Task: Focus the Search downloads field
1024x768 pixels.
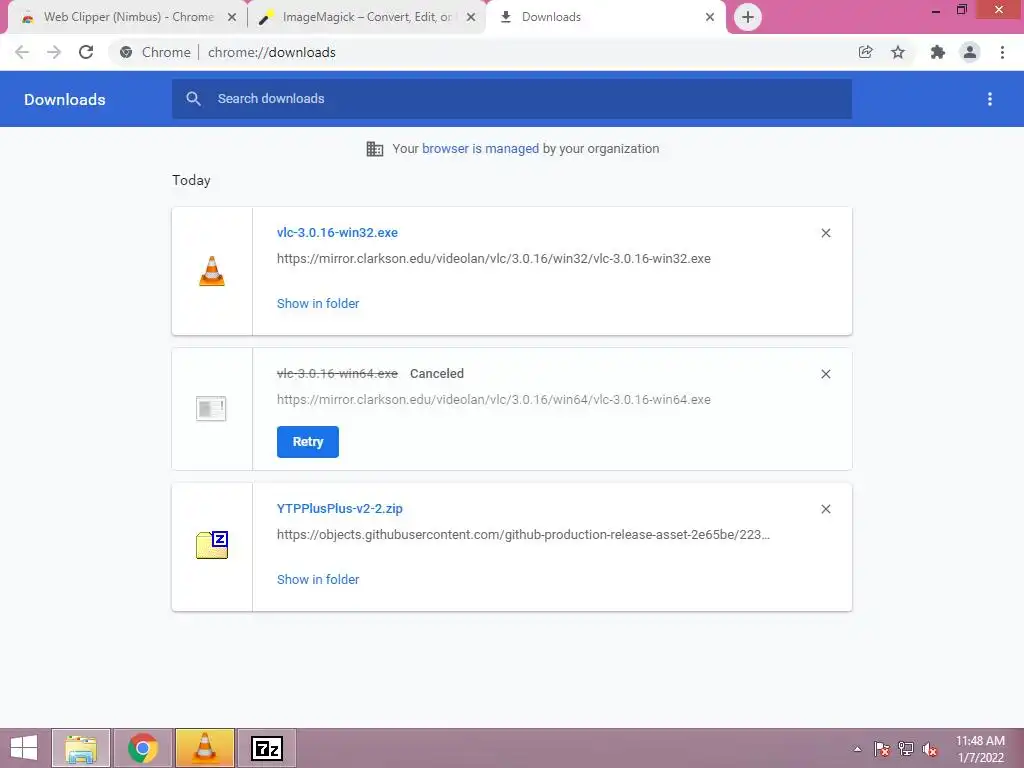Action: [x=512, y=99]
